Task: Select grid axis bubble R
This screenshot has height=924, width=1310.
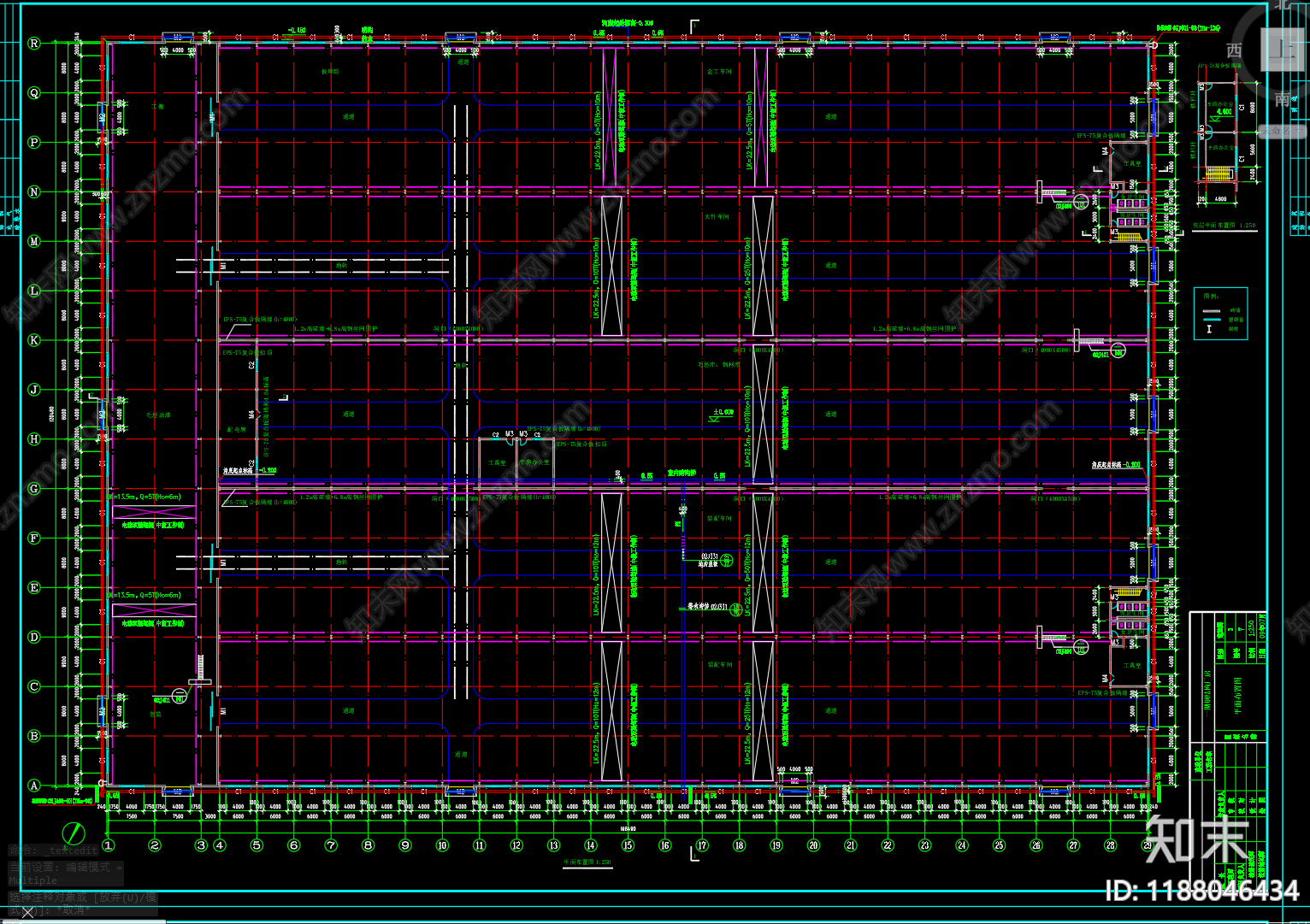Action: point(34,44)
